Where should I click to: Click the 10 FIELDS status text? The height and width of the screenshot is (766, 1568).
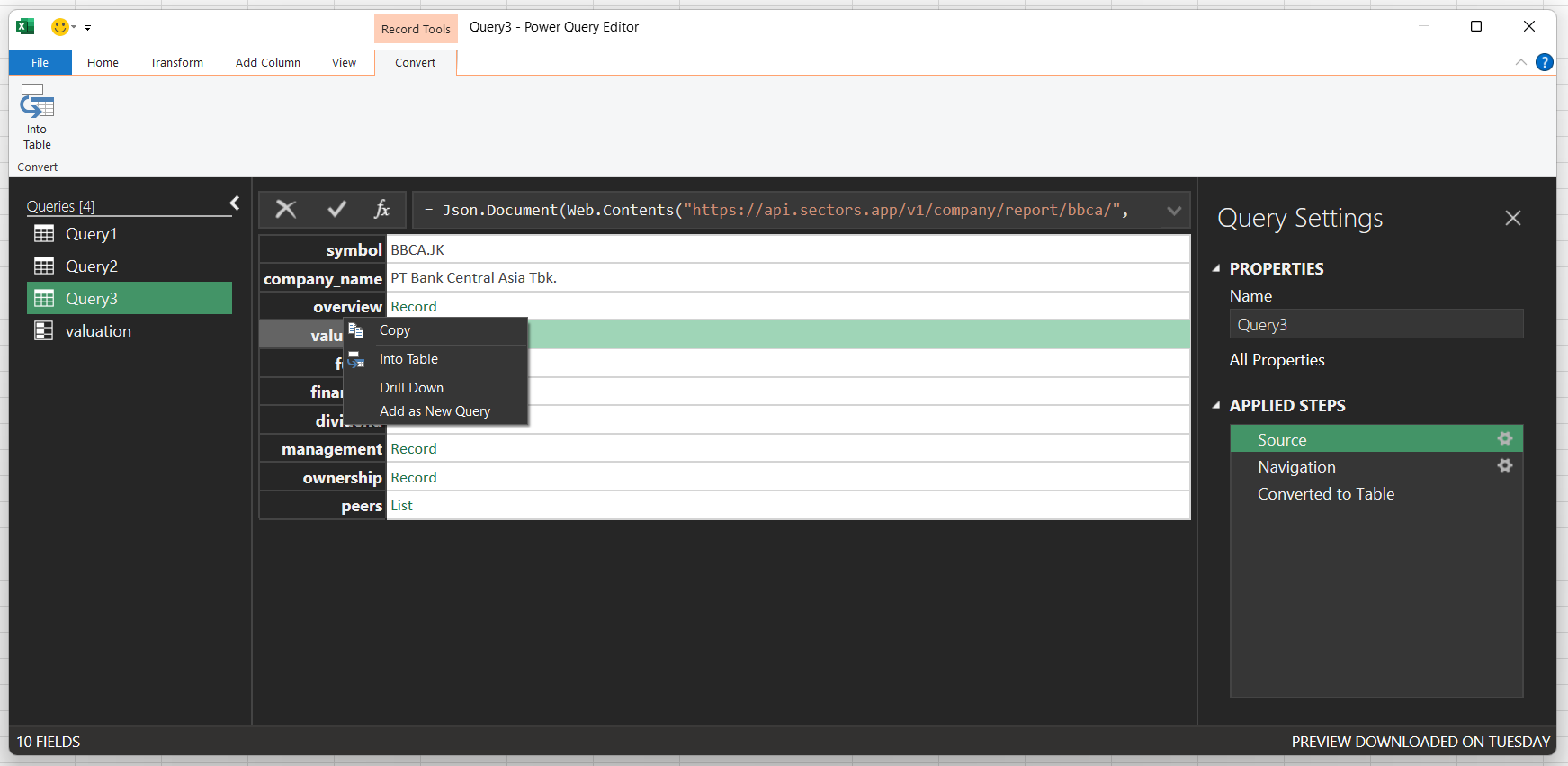coord(49,742)
